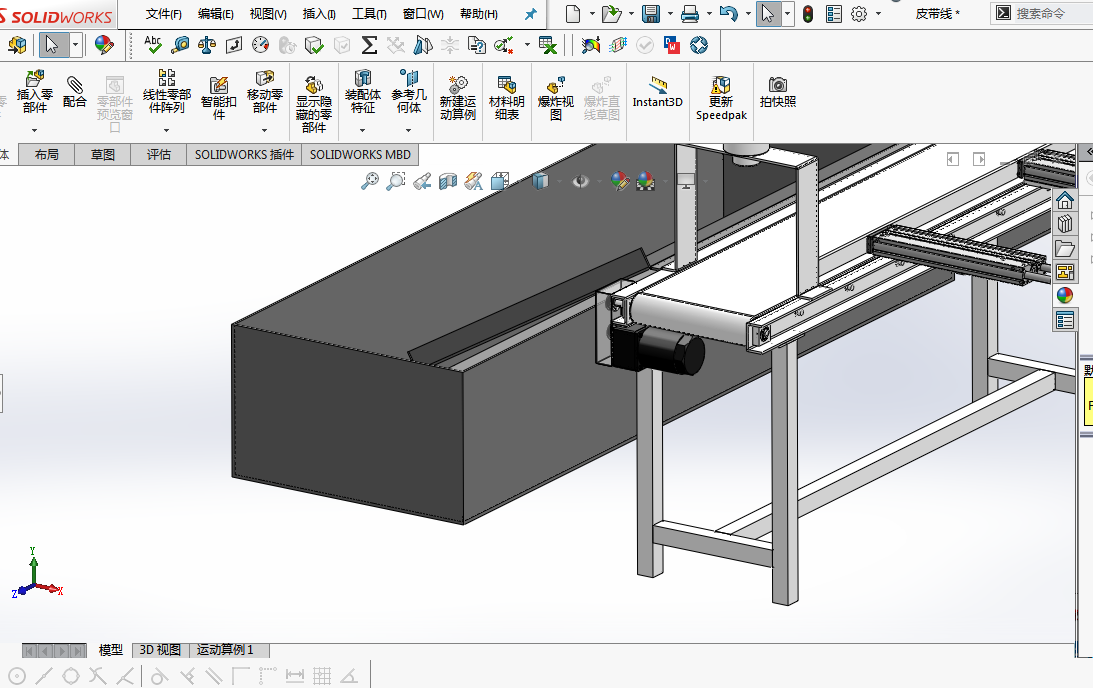Open the 帮助(H) menu

tap(479, 14)
